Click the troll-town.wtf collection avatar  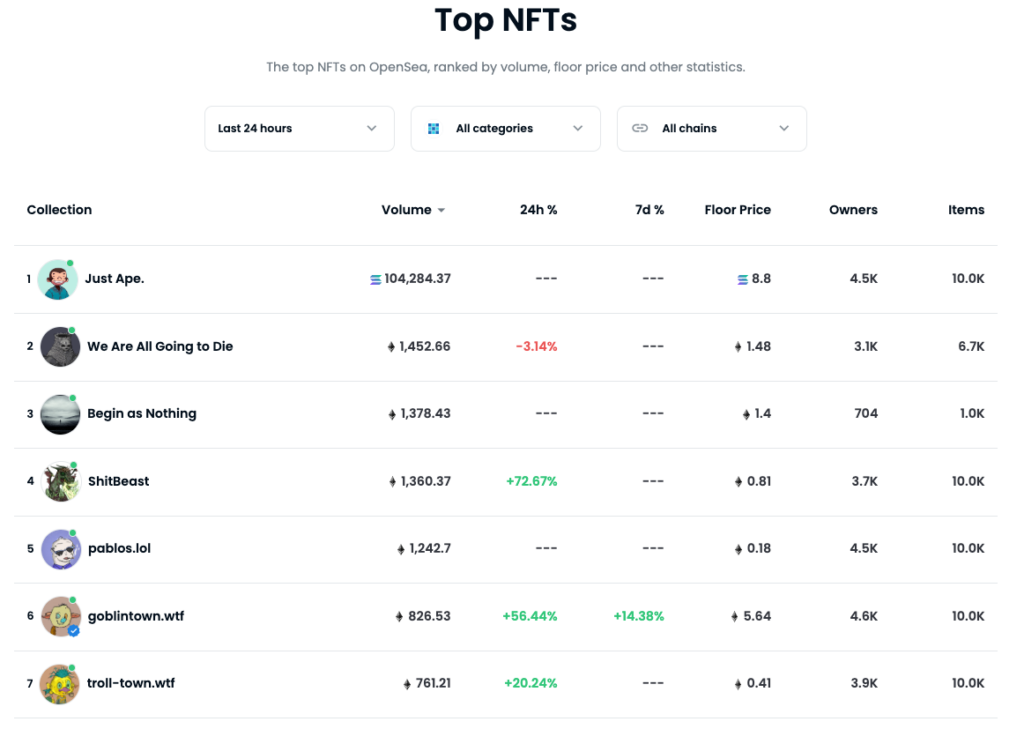(x=59, y=684)
